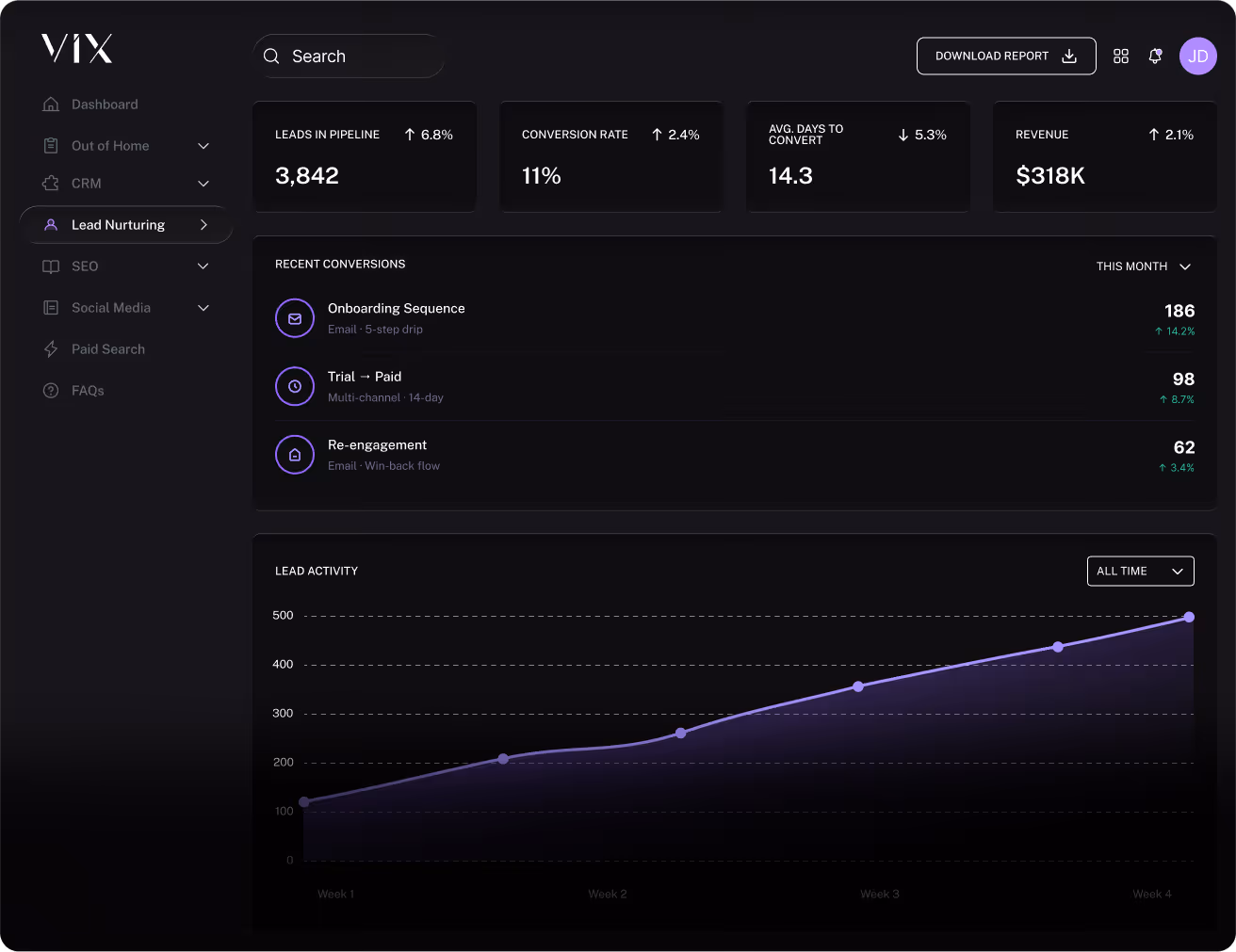Viewport: 1236px width, 952px height.
Task: Expand the Out of Home submenu chevron
Action: tap(203, 146)
